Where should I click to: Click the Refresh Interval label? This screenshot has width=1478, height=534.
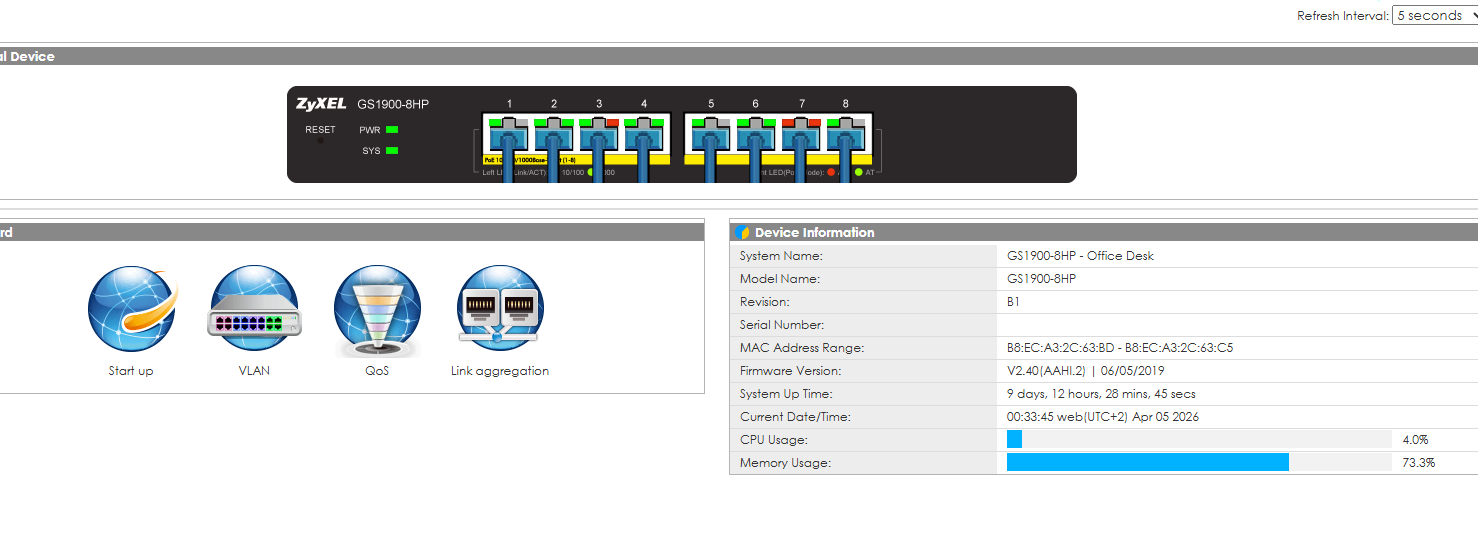click(x=1343, y=16)
